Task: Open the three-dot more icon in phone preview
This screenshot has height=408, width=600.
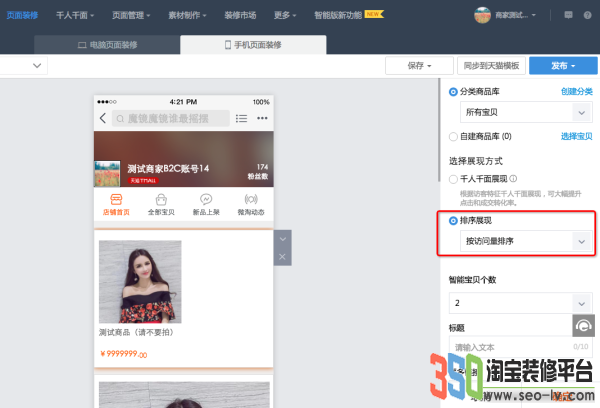Action: tap(262, 118)
